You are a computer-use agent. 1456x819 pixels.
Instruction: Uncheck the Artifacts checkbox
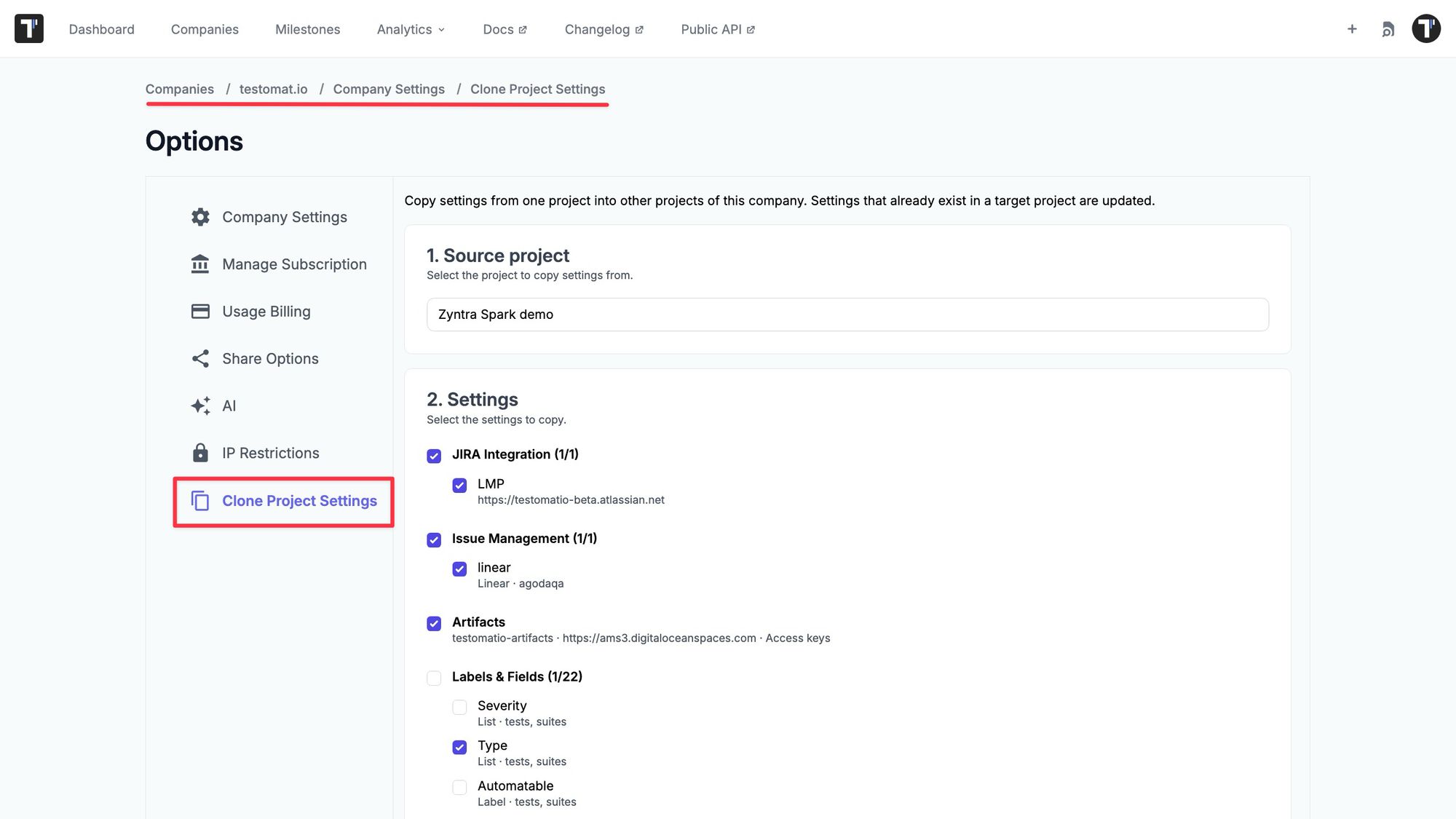click(x=434, y=624)
